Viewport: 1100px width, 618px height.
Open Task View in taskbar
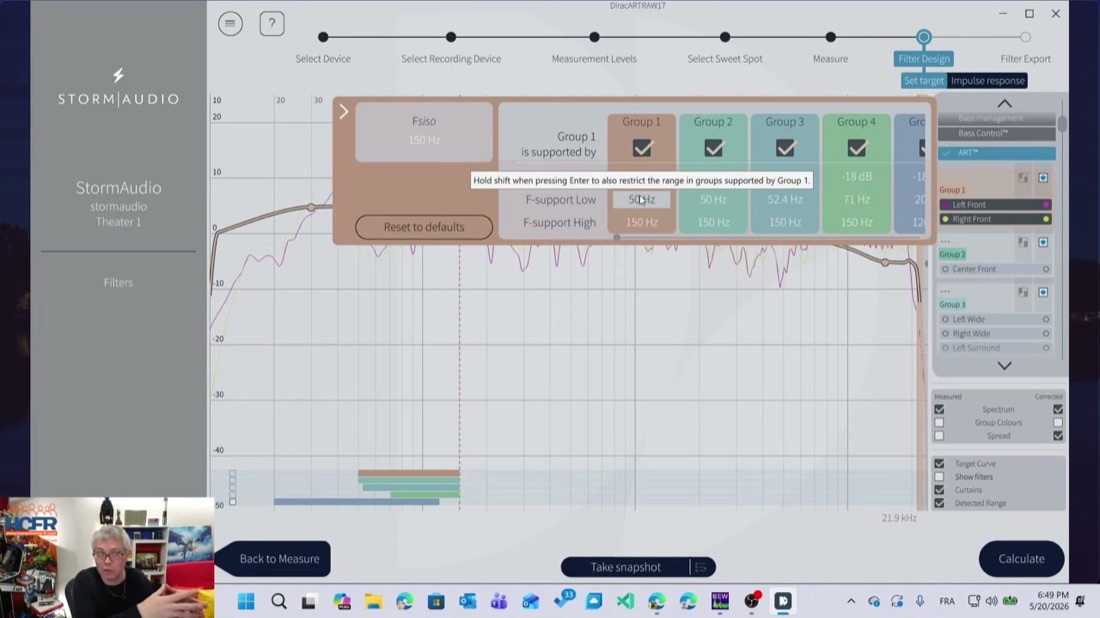[309, 601]
